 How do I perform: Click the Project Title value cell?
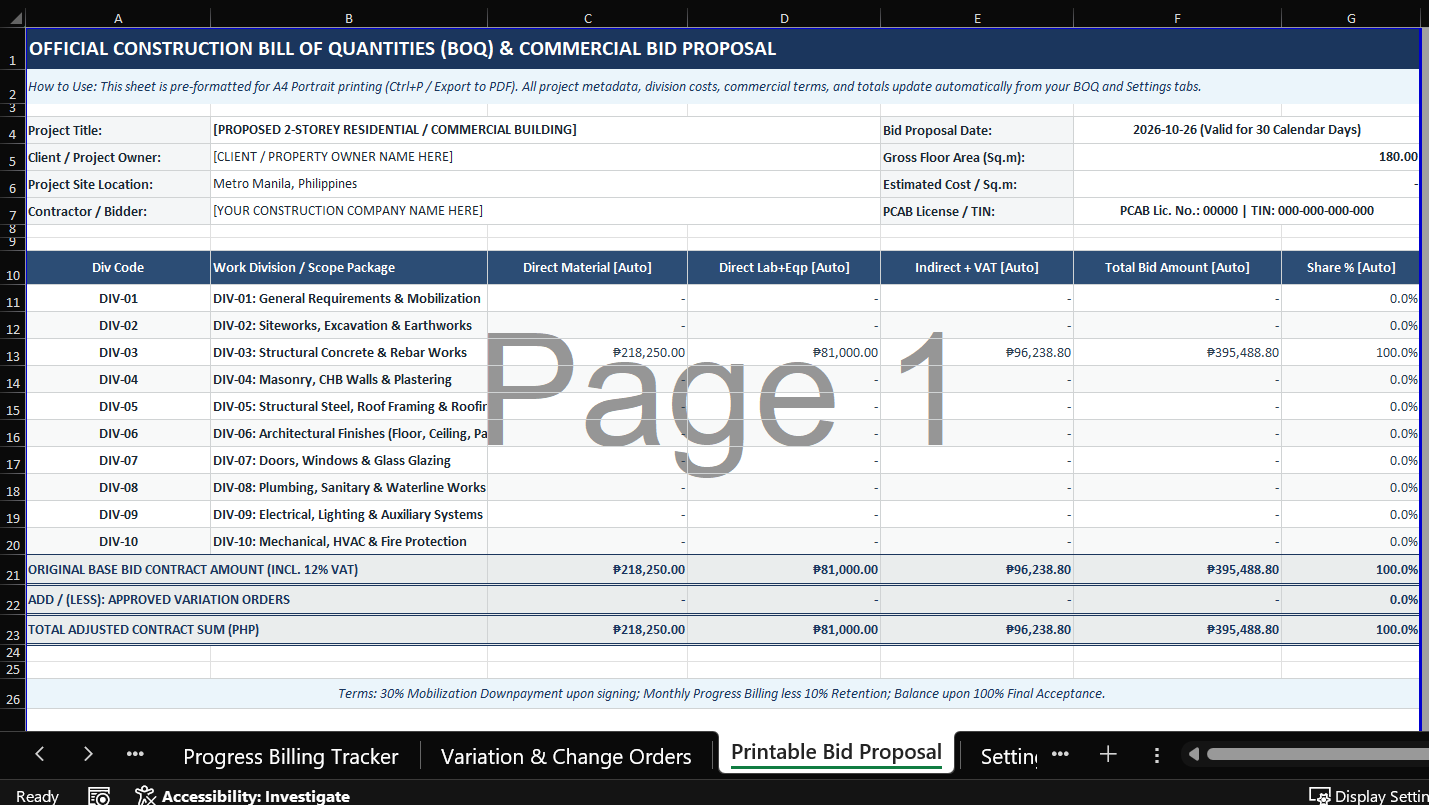coord(545,130)
